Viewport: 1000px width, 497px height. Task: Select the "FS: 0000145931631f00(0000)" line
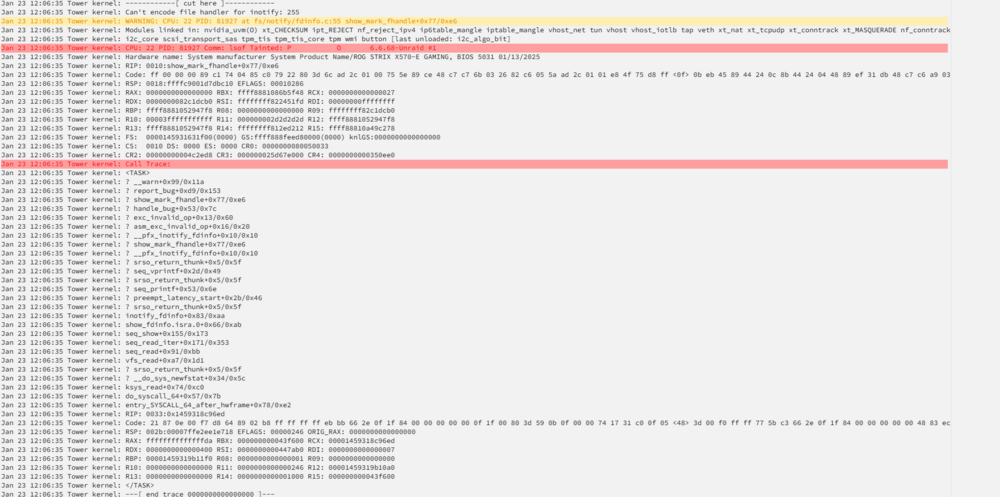[220, 137]
